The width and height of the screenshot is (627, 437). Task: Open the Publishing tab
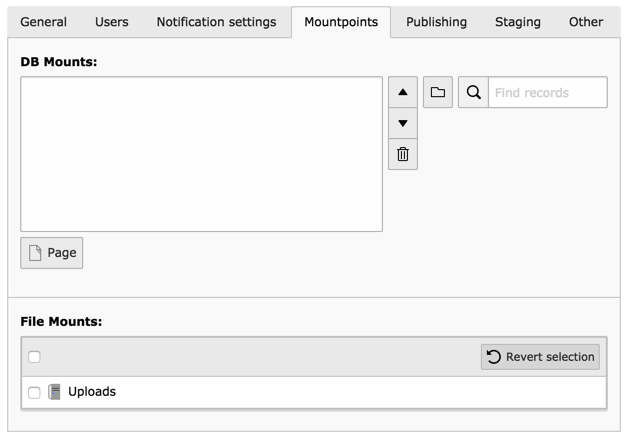coord(436,22)
